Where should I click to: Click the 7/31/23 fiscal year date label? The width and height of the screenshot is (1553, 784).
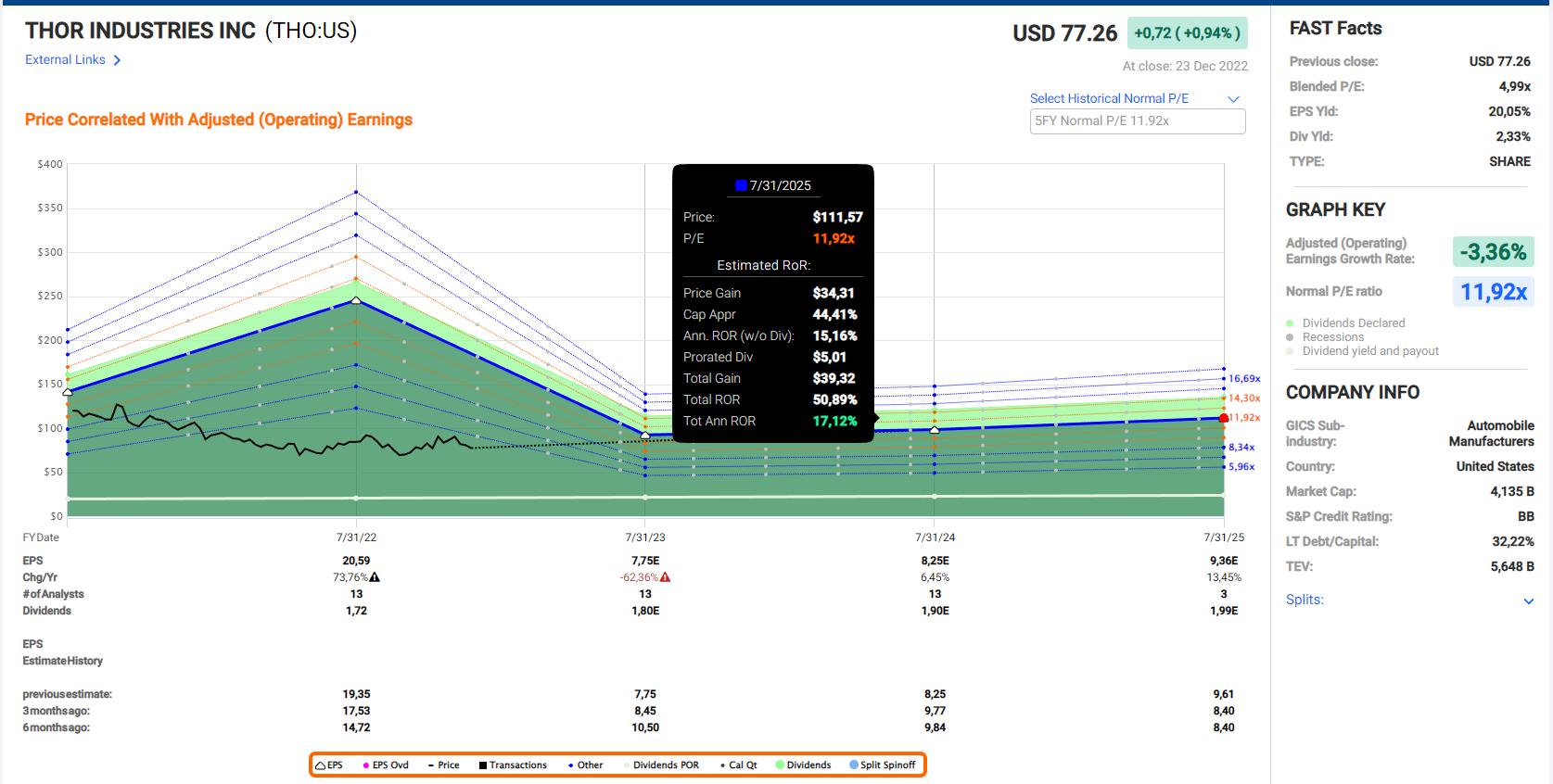point(645,537)
